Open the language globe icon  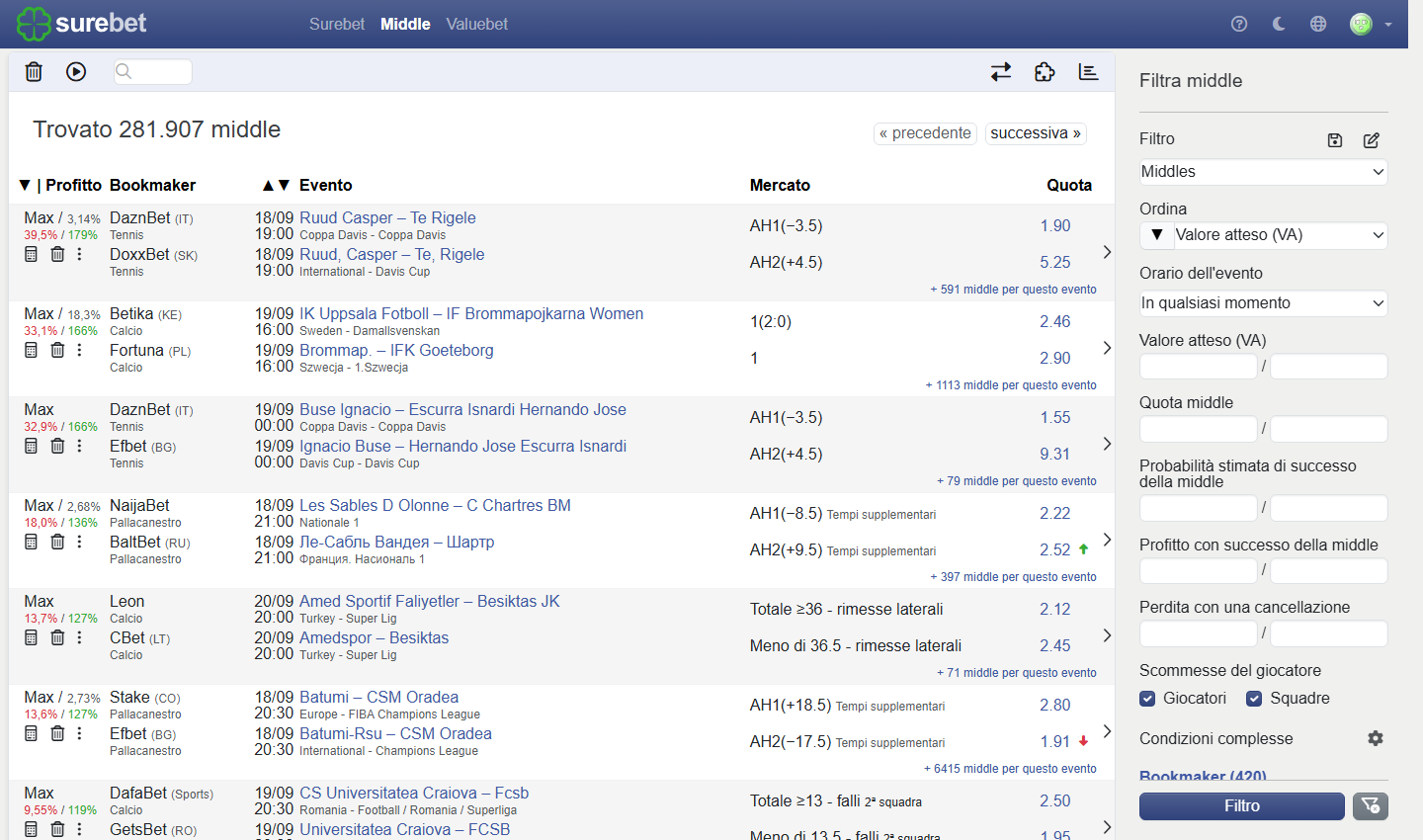pyautogui.click(x=1318, y=24)
